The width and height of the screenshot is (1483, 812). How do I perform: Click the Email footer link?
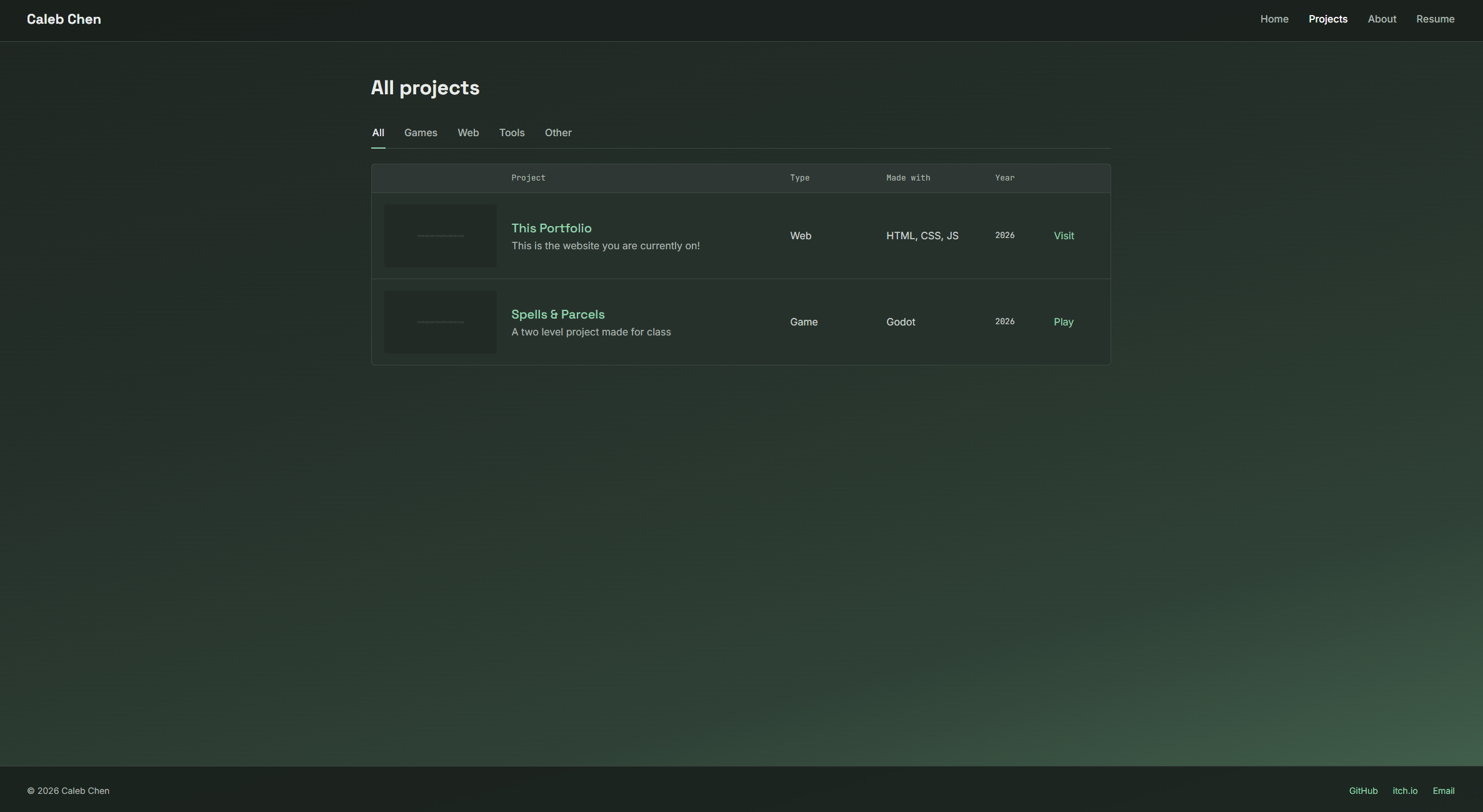pyautogui.click(x=1444, y=791)
